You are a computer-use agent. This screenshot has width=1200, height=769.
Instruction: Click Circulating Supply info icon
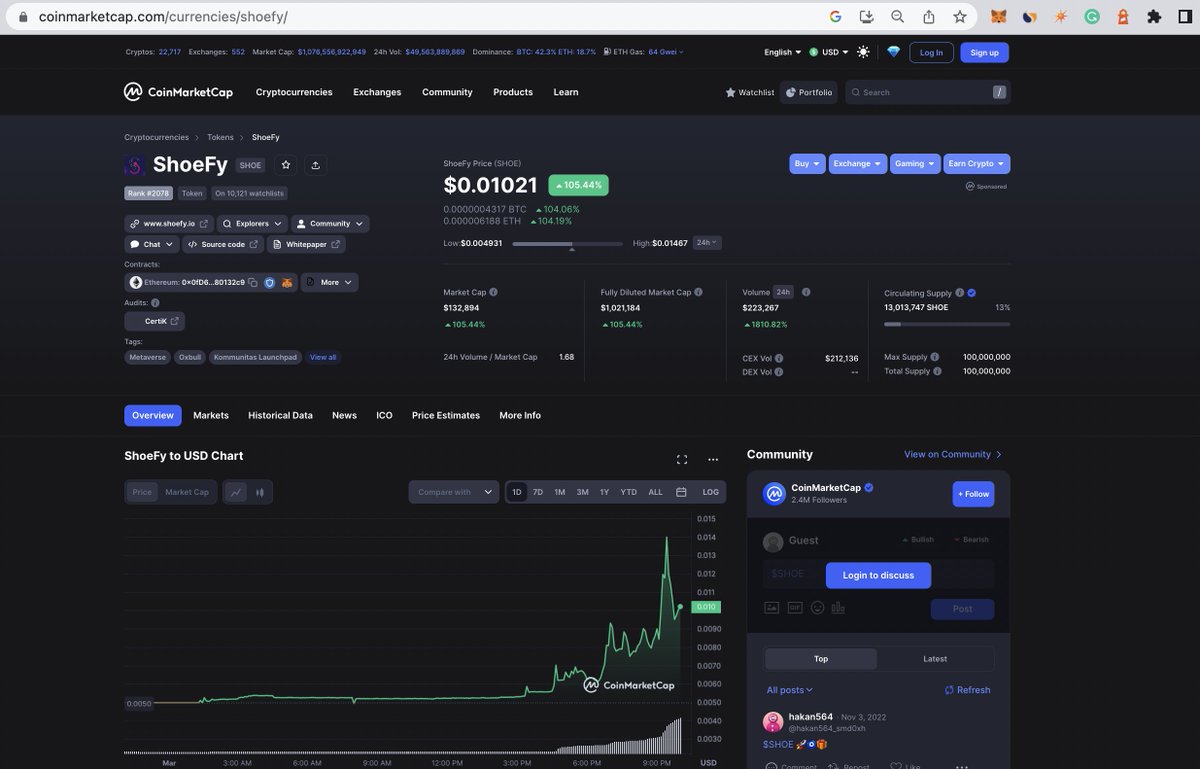[959, 293]
